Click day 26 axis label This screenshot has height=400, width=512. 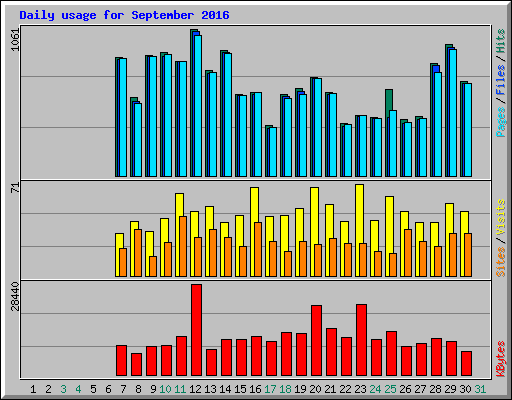pyautogui.click(x=405, y=389)
